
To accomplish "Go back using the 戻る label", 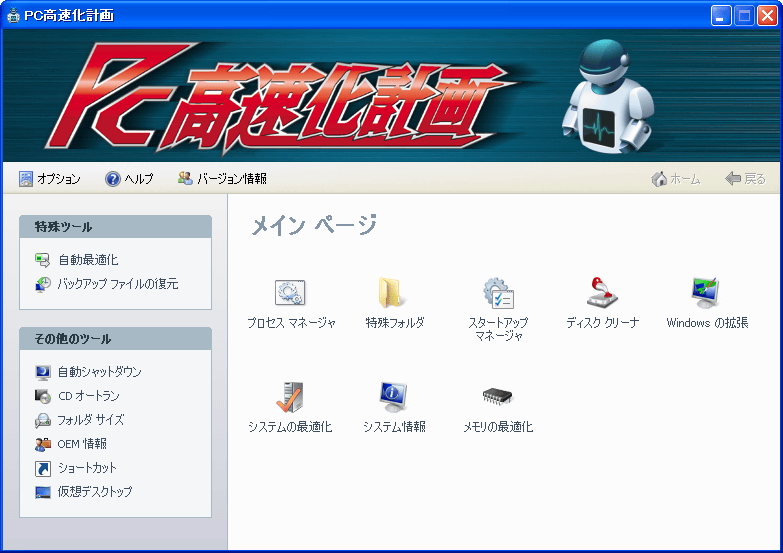I will point(755,179).
